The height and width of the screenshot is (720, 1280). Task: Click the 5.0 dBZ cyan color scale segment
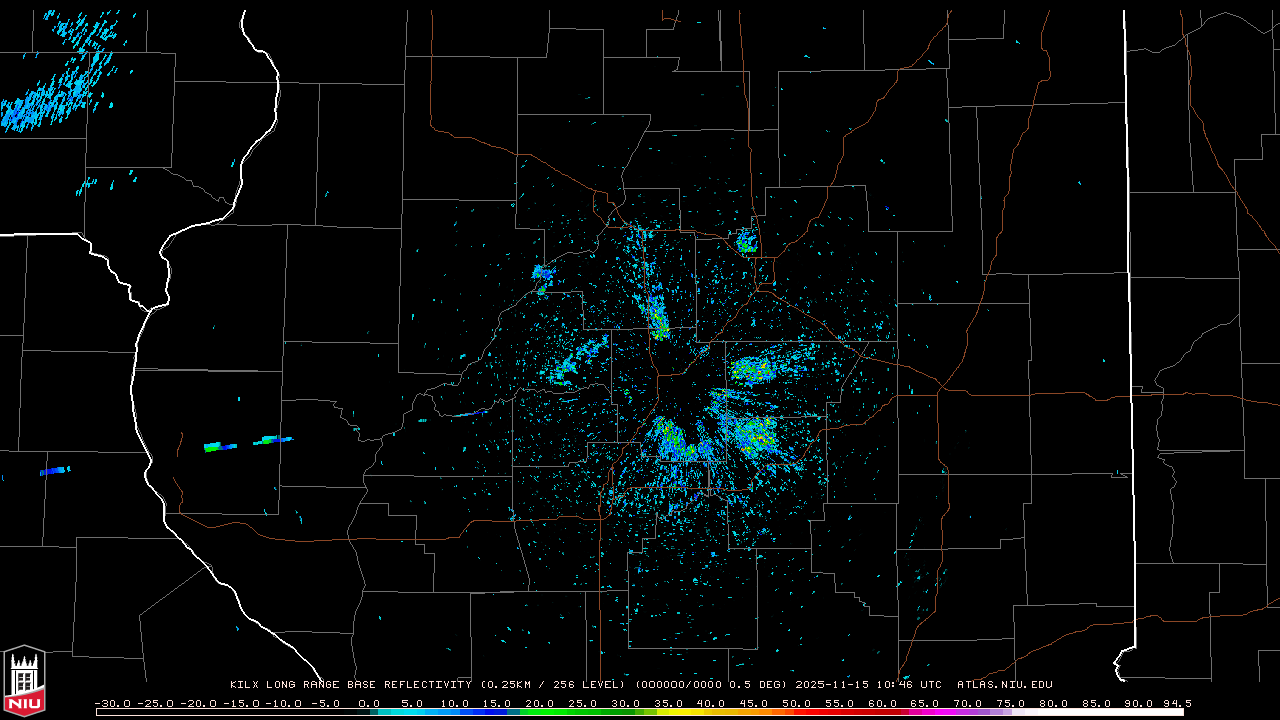point(412,712)
